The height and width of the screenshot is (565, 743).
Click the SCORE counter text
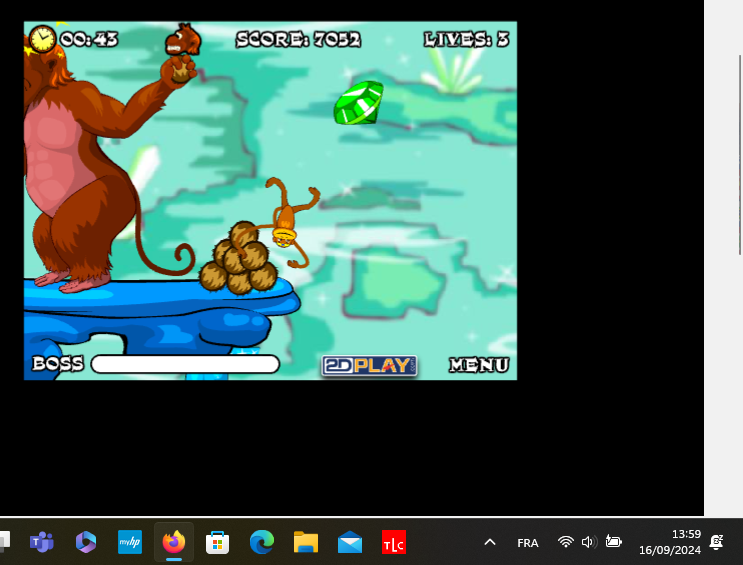[298, 40]
